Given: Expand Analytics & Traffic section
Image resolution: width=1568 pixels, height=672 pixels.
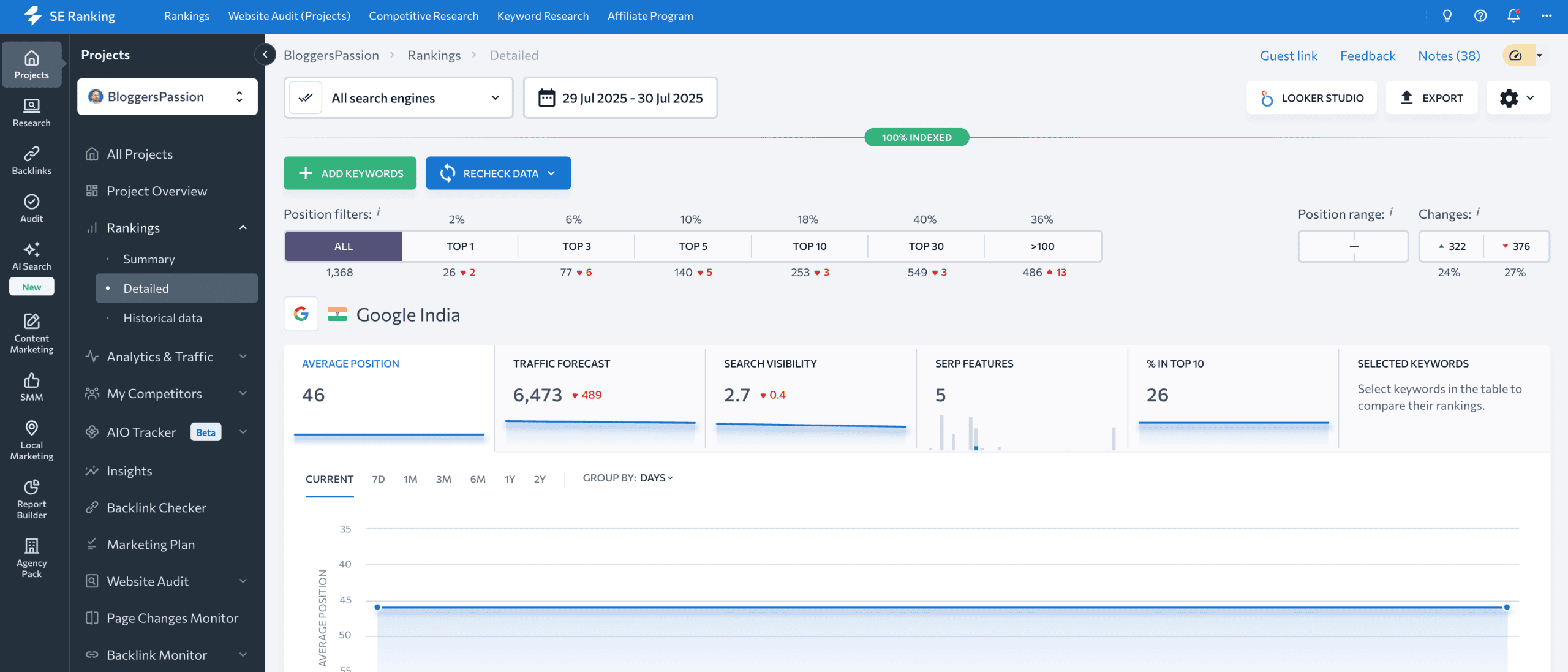Looking at the screenshot, I should (243, 357).
